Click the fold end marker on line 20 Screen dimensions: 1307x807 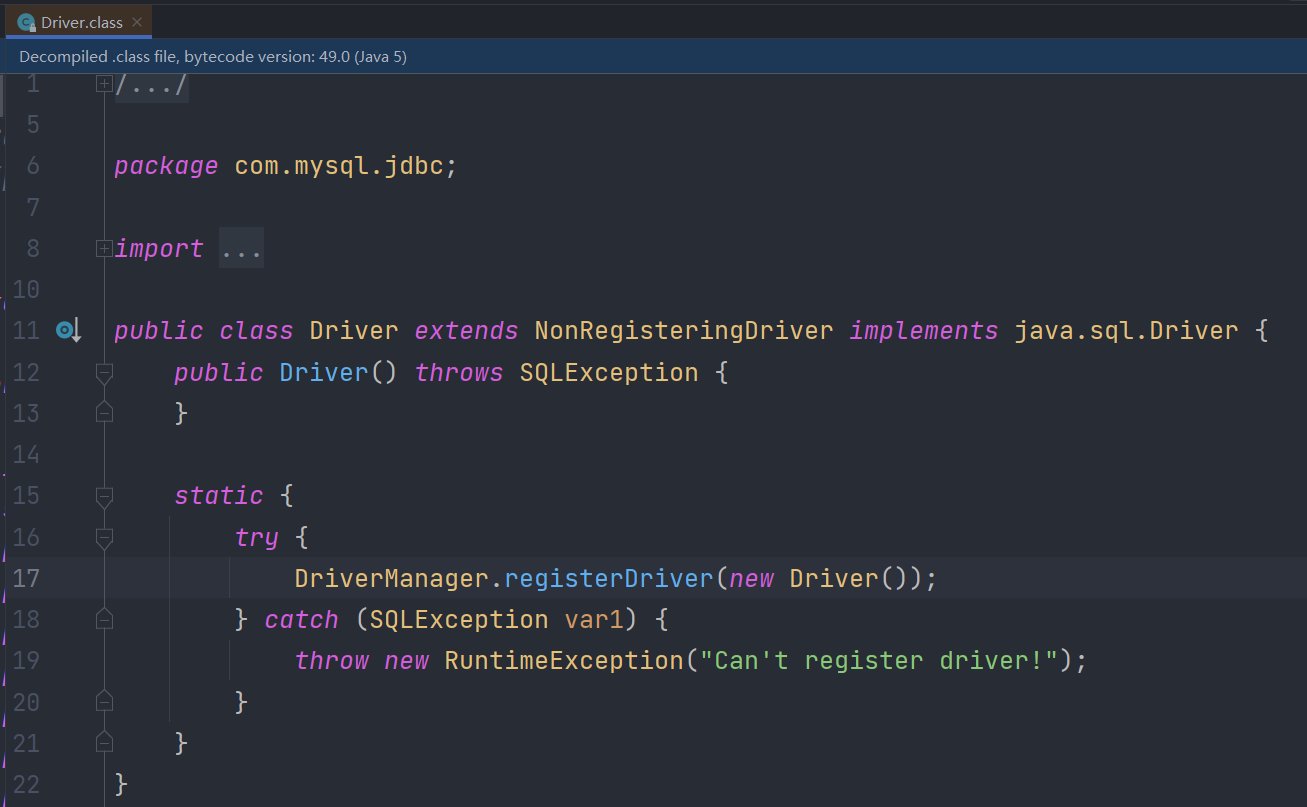coord(104,702)
